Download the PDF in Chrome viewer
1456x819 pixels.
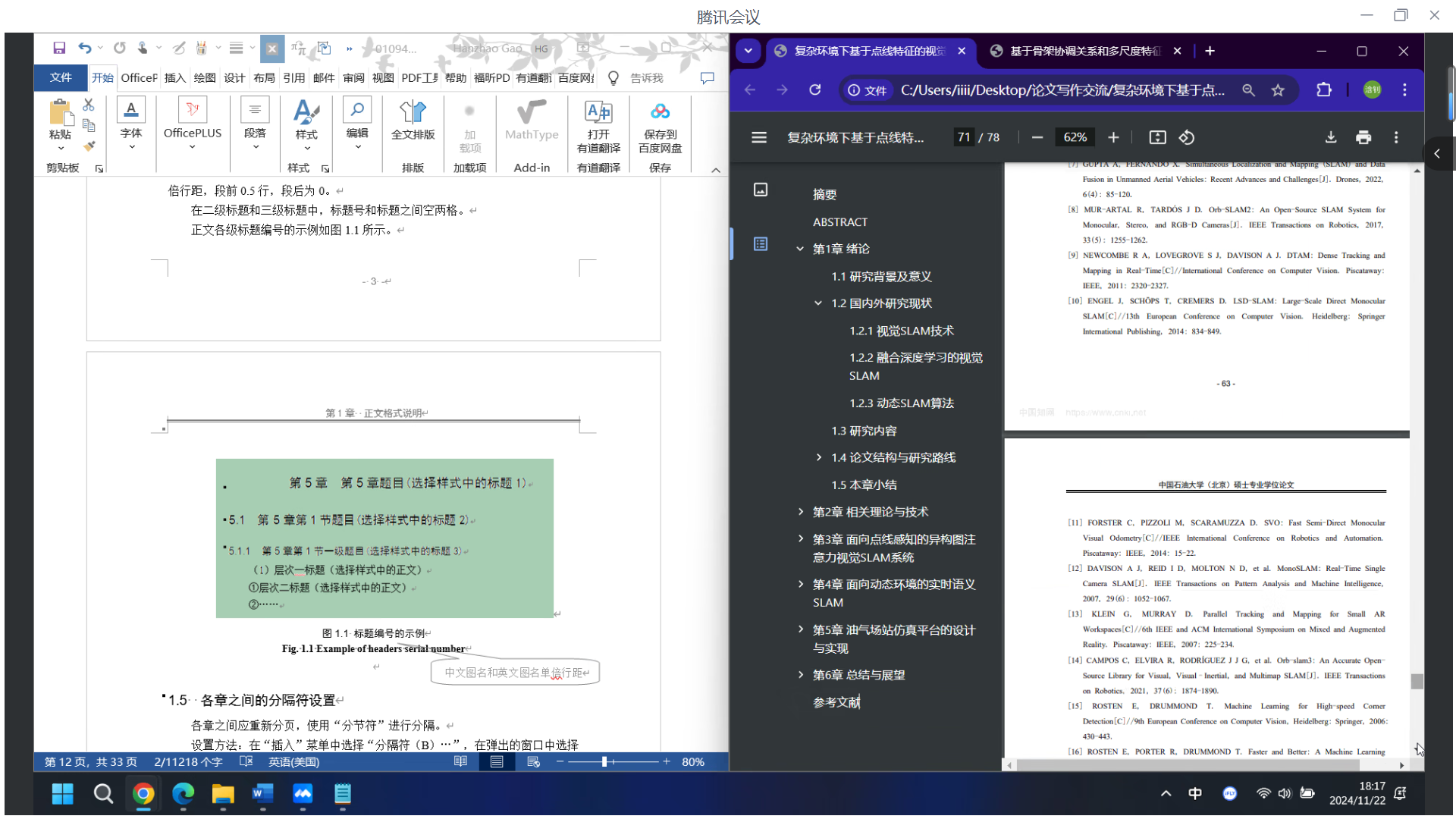click(1330, 137)
